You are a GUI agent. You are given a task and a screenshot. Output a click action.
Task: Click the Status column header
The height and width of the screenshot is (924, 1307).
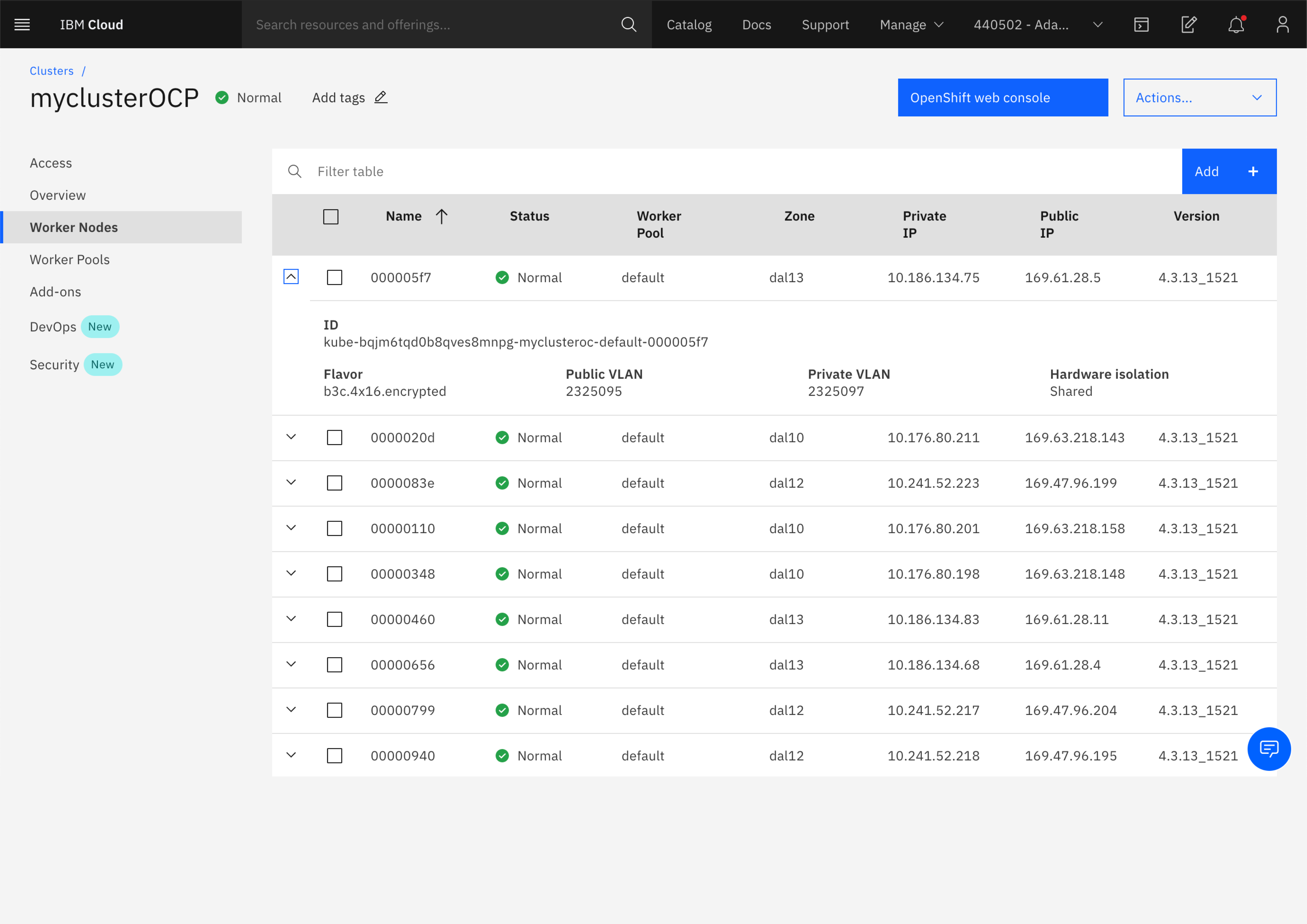pyautogui.click(x=529, y=216)
